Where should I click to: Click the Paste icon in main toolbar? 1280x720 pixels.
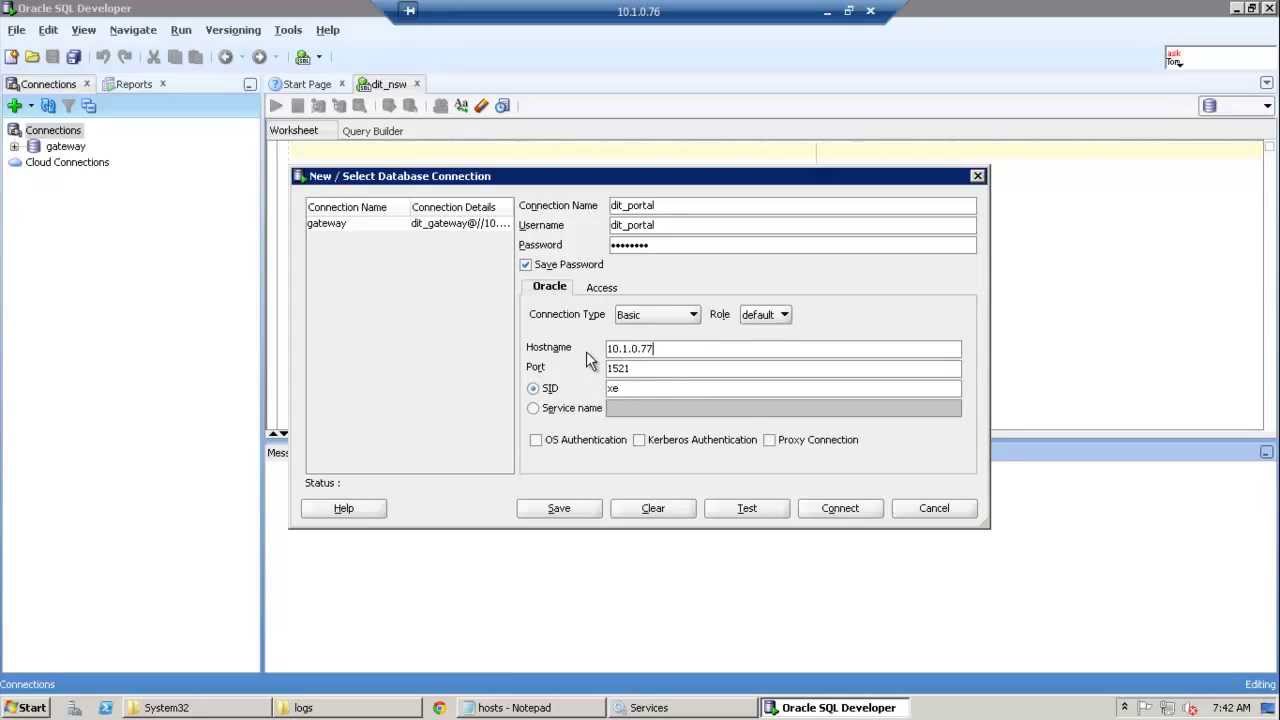pos(195,57)
